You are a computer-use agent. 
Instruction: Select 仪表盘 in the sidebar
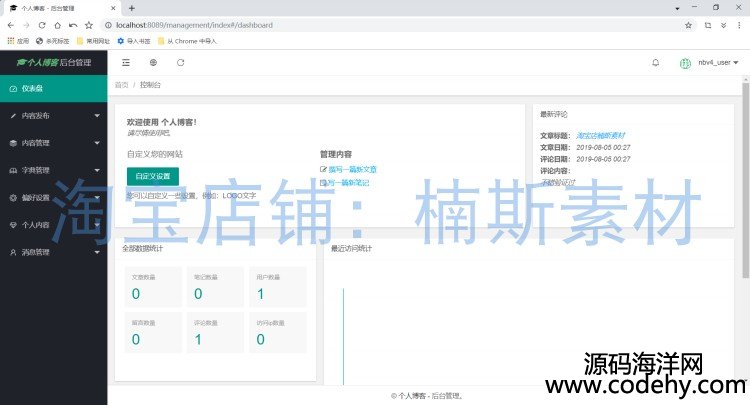(54, 89)
